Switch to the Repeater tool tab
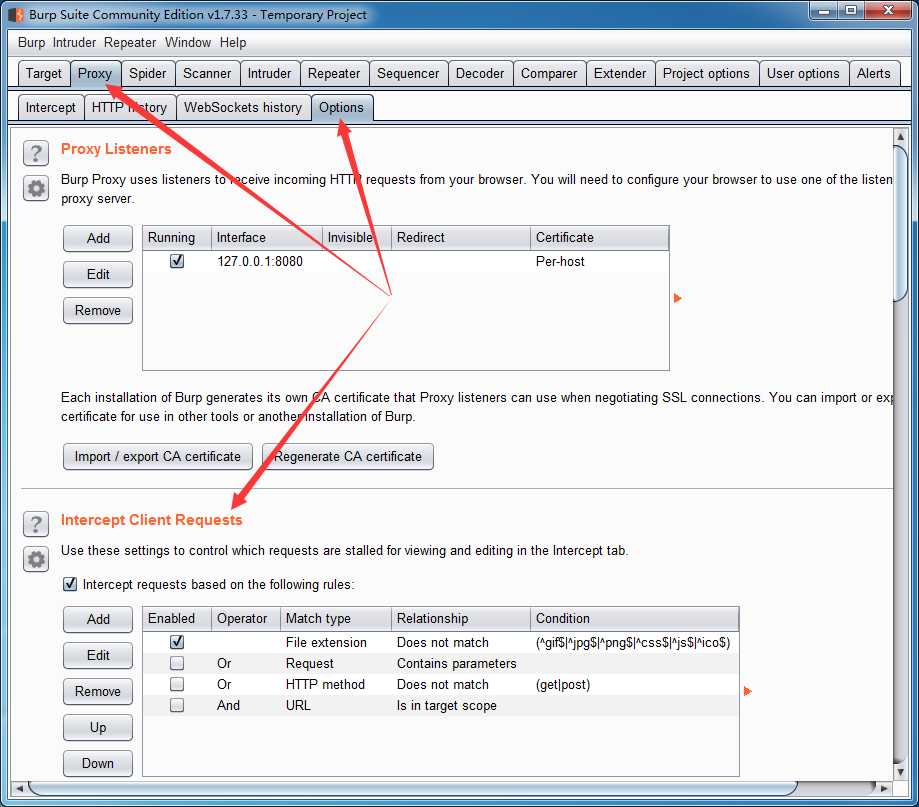 pos(334,73)
